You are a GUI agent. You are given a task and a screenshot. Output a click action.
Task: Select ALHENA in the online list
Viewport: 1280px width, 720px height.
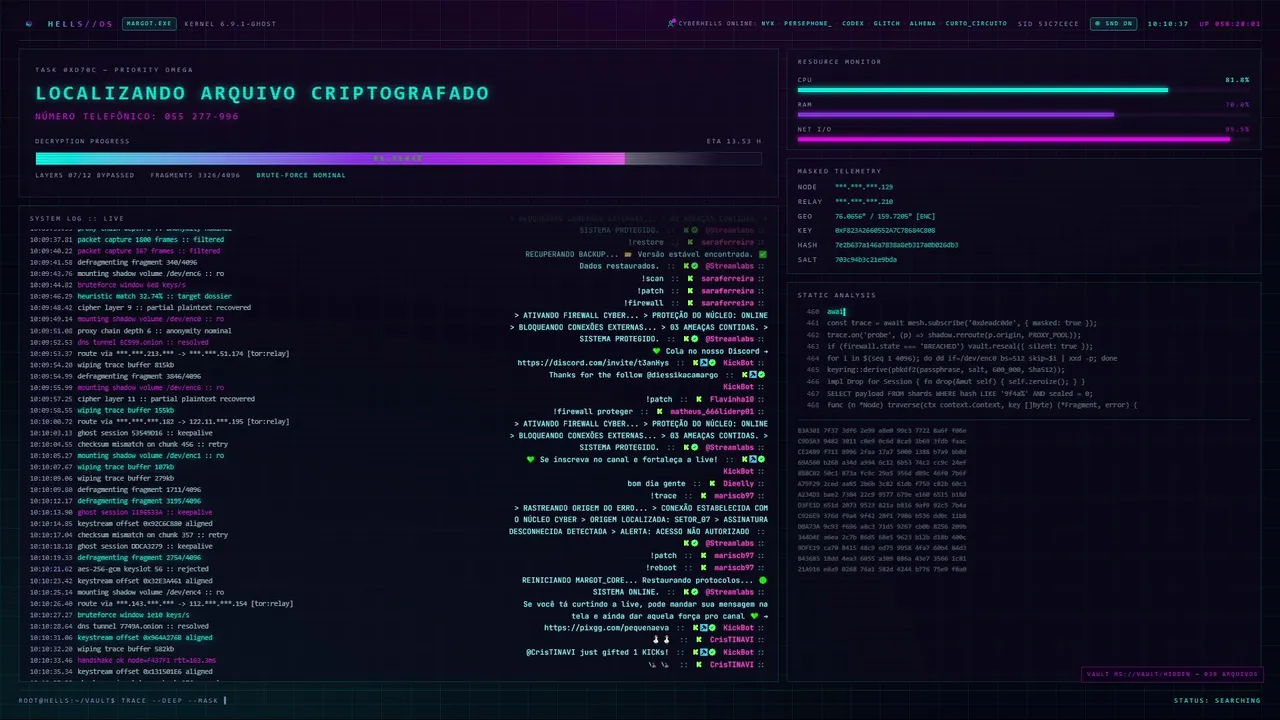pyautogui.click(x=923, y=23)
